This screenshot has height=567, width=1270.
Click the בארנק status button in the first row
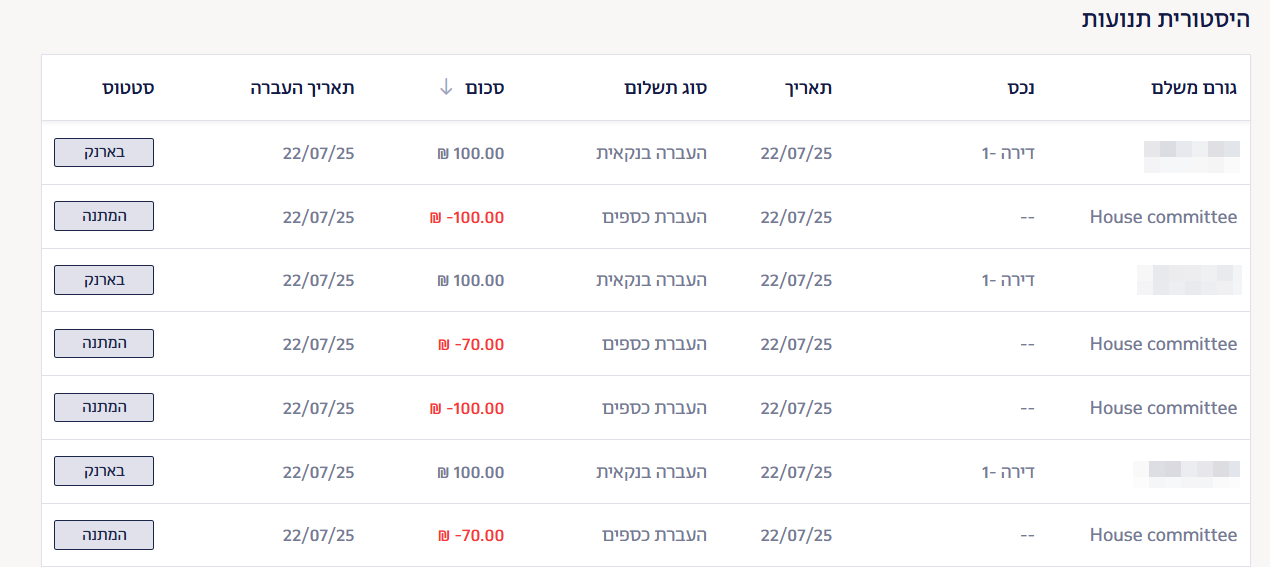click(104, 153)
